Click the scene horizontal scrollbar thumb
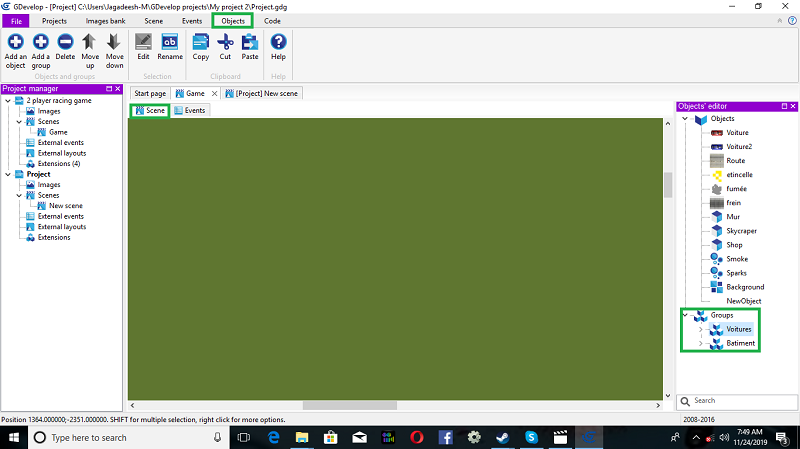This screenshot has width=800, height=449. tap(350, 405)
